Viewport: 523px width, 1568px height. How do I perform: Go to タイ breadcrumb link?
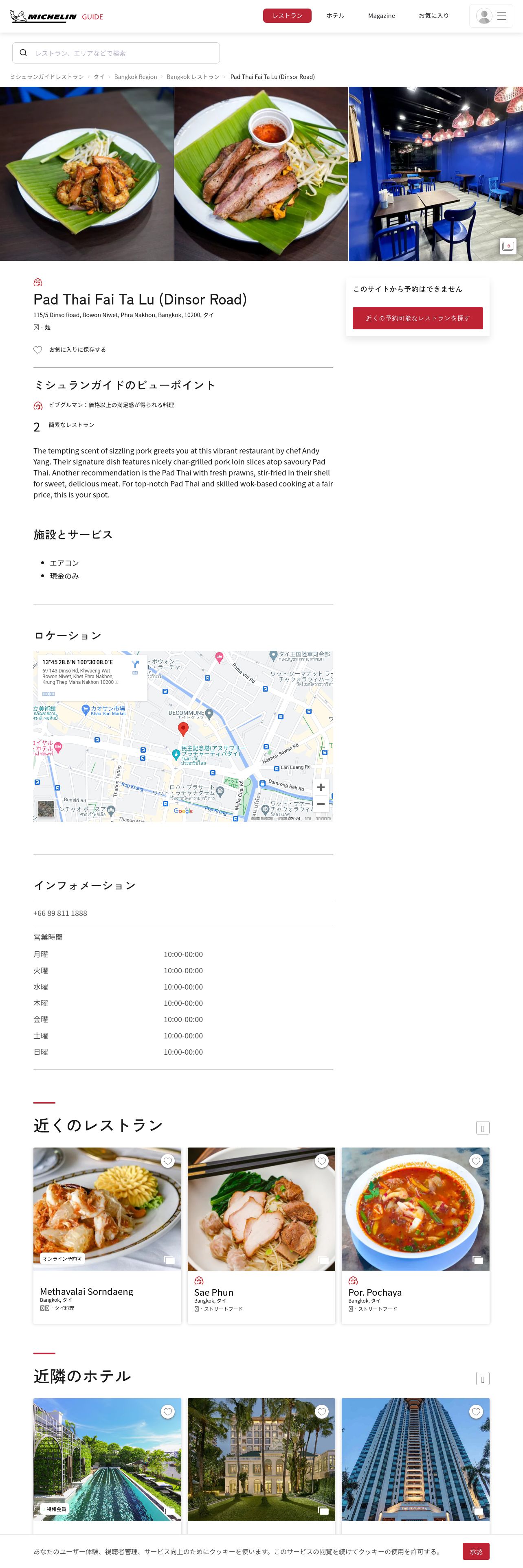pos(99,77)
